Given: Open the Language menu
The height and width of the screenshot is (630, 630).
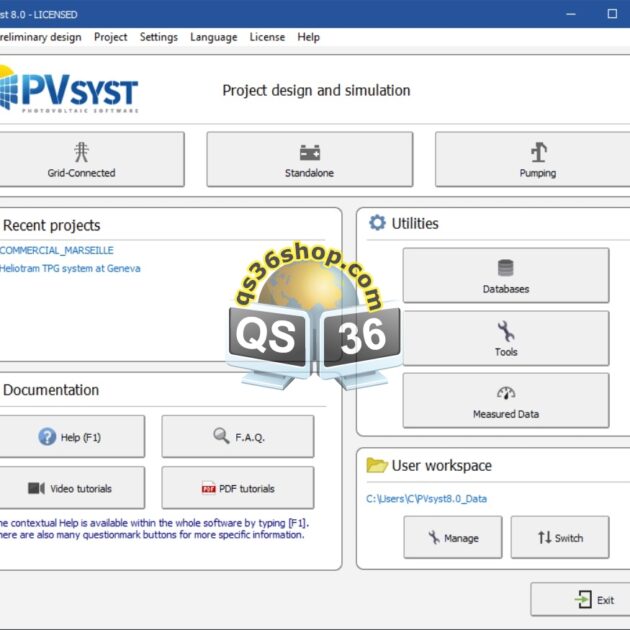Looking at the screenshot, I should (x=213, y=37).
